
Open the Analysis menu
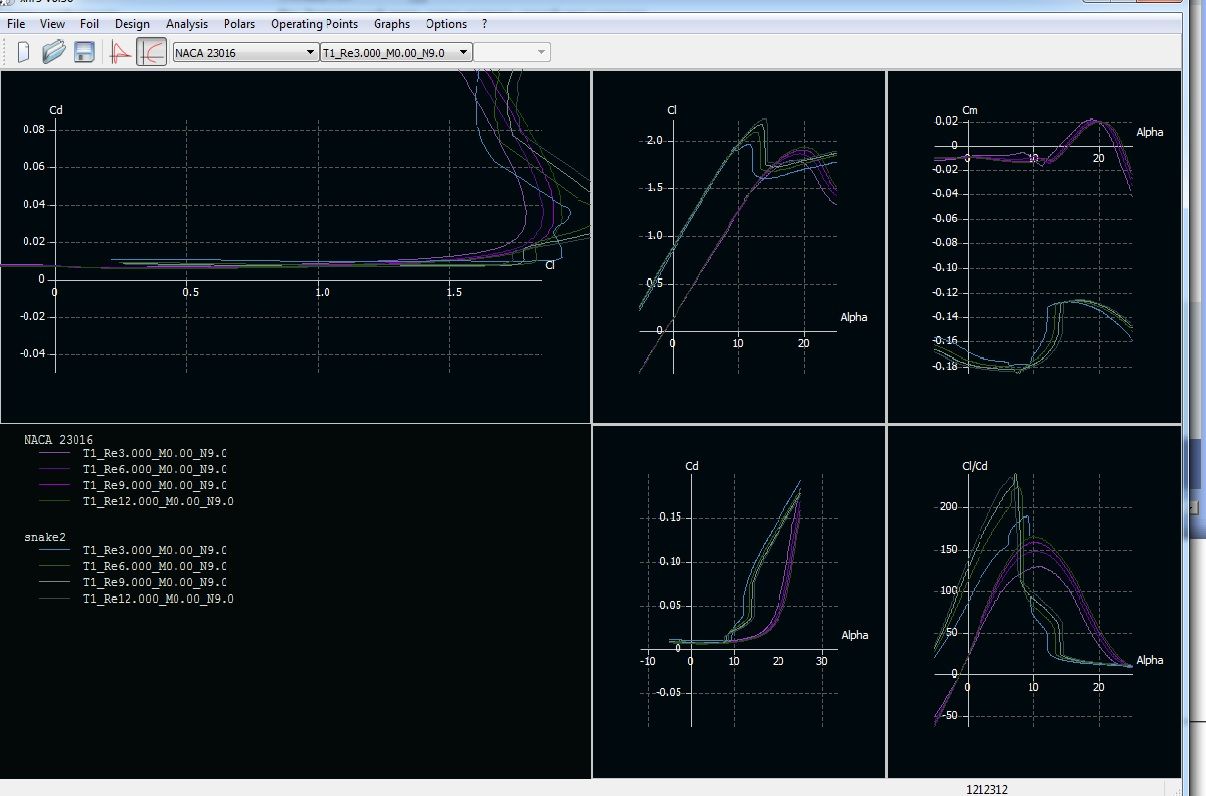pos(187,23)
